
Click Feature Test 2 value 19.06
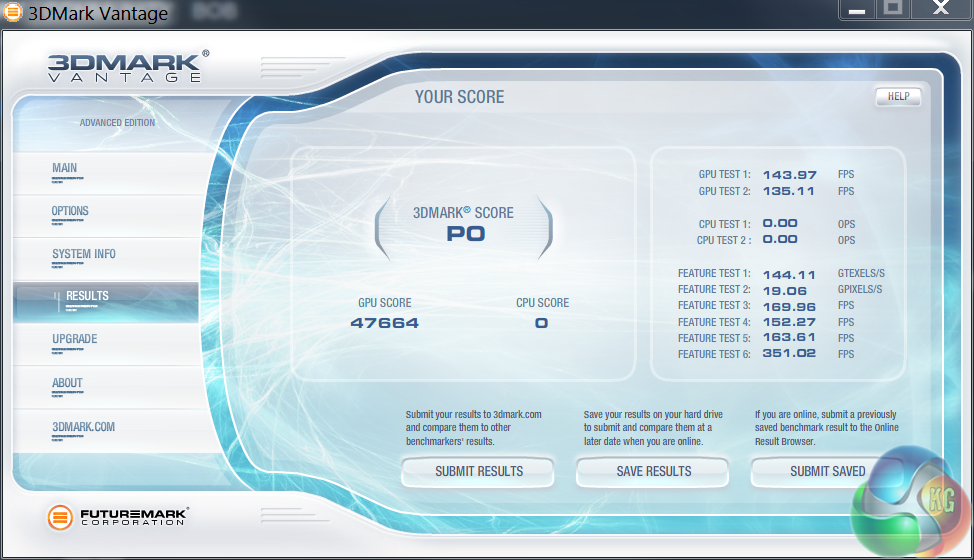pos(785,291)
